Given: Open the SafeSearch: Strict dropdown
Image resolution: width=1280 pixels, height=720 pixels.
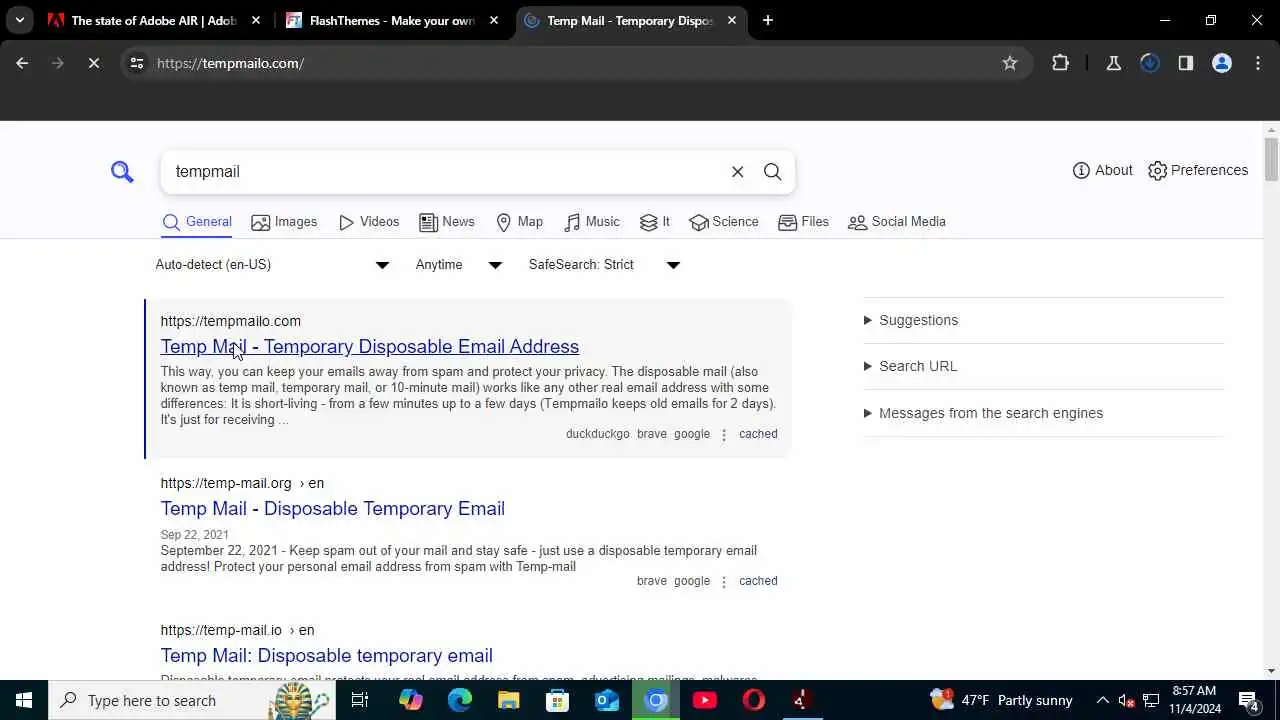Looking at the screenshot, I should (604, 265).
